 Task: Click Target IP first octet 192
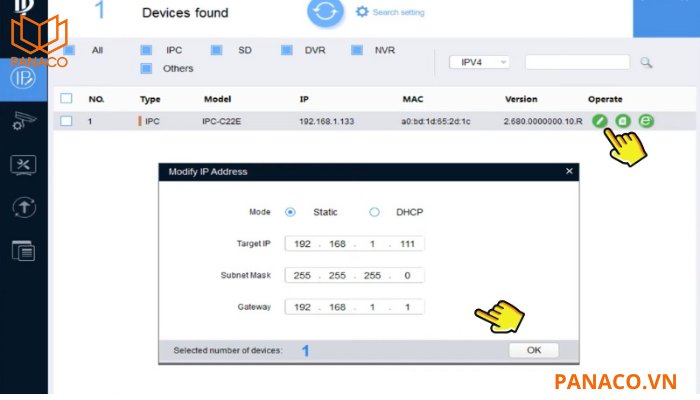pos(302,244)
